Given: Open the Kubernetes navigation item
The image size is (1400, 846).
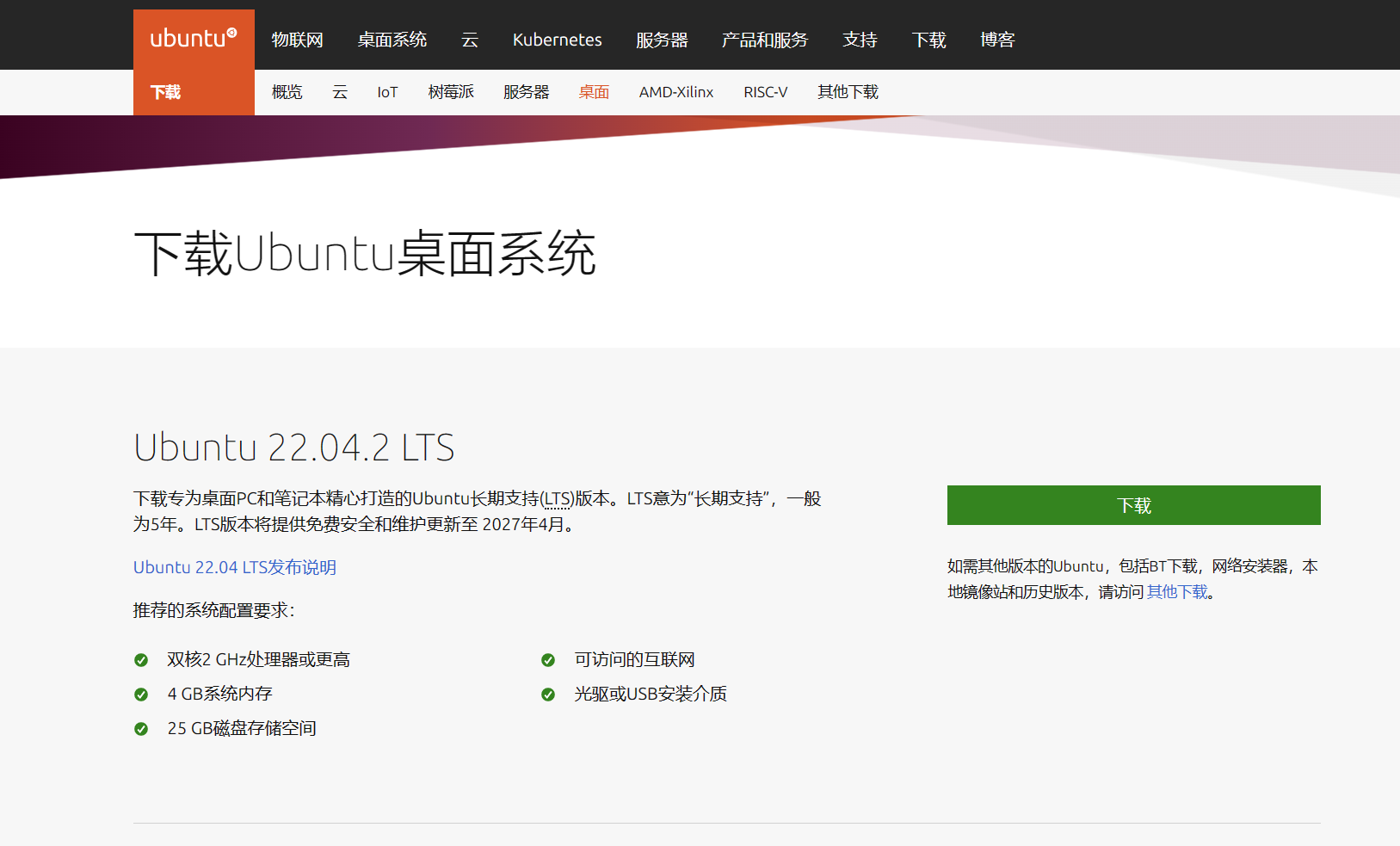Looking at the screenshot, I should pos(557,40).
